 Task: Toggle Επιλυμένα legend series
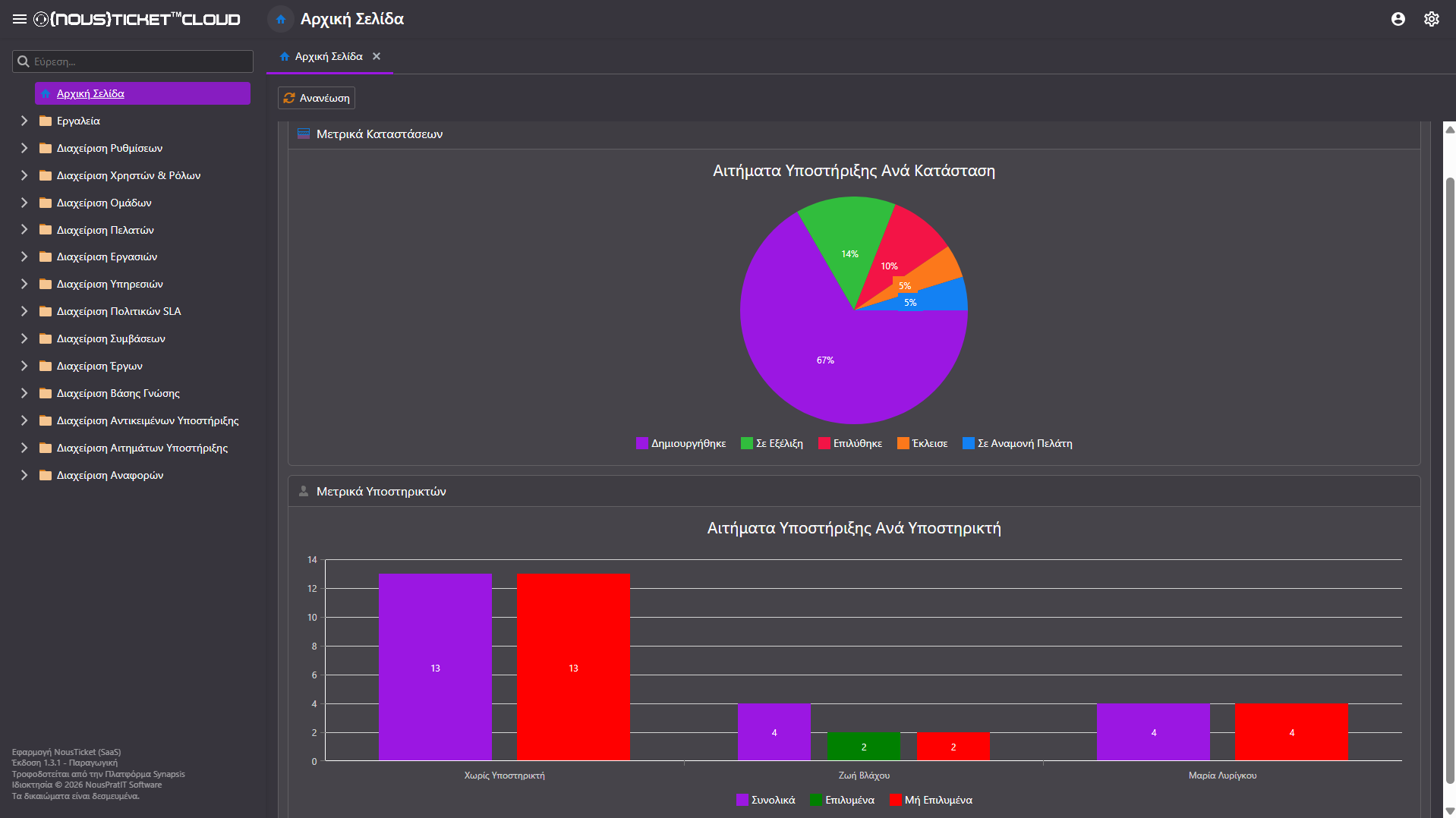843,800
